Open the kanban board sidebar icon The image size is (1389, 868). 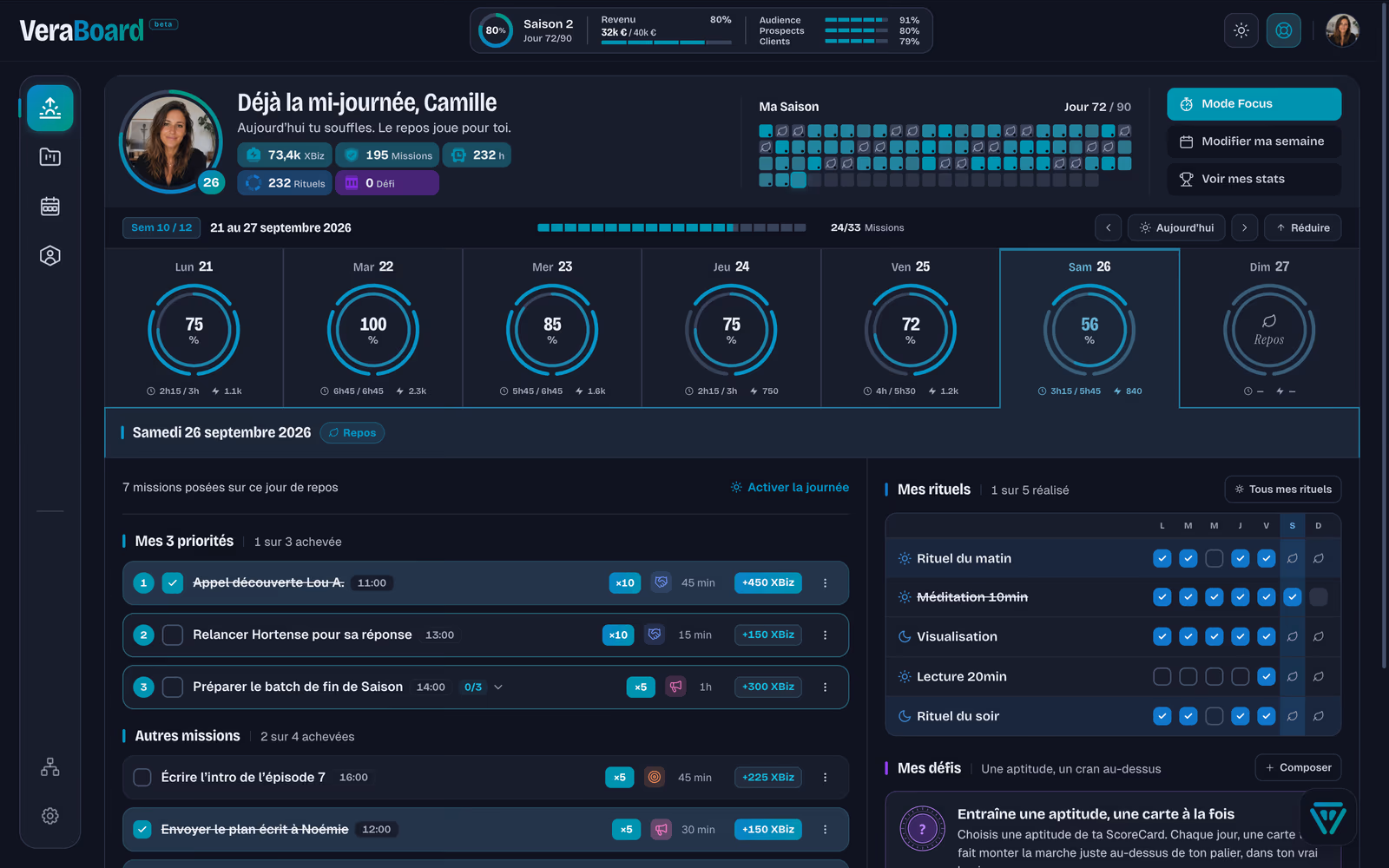[x=50, y=157]
